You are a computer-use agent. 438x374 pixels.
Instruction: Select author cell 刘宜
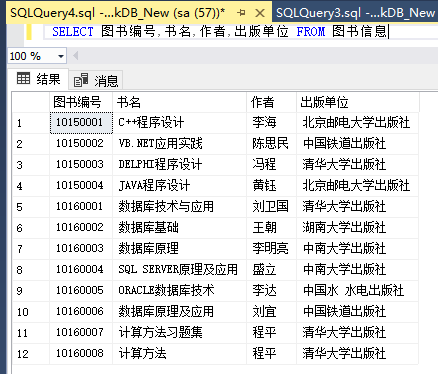pos(272,312)
